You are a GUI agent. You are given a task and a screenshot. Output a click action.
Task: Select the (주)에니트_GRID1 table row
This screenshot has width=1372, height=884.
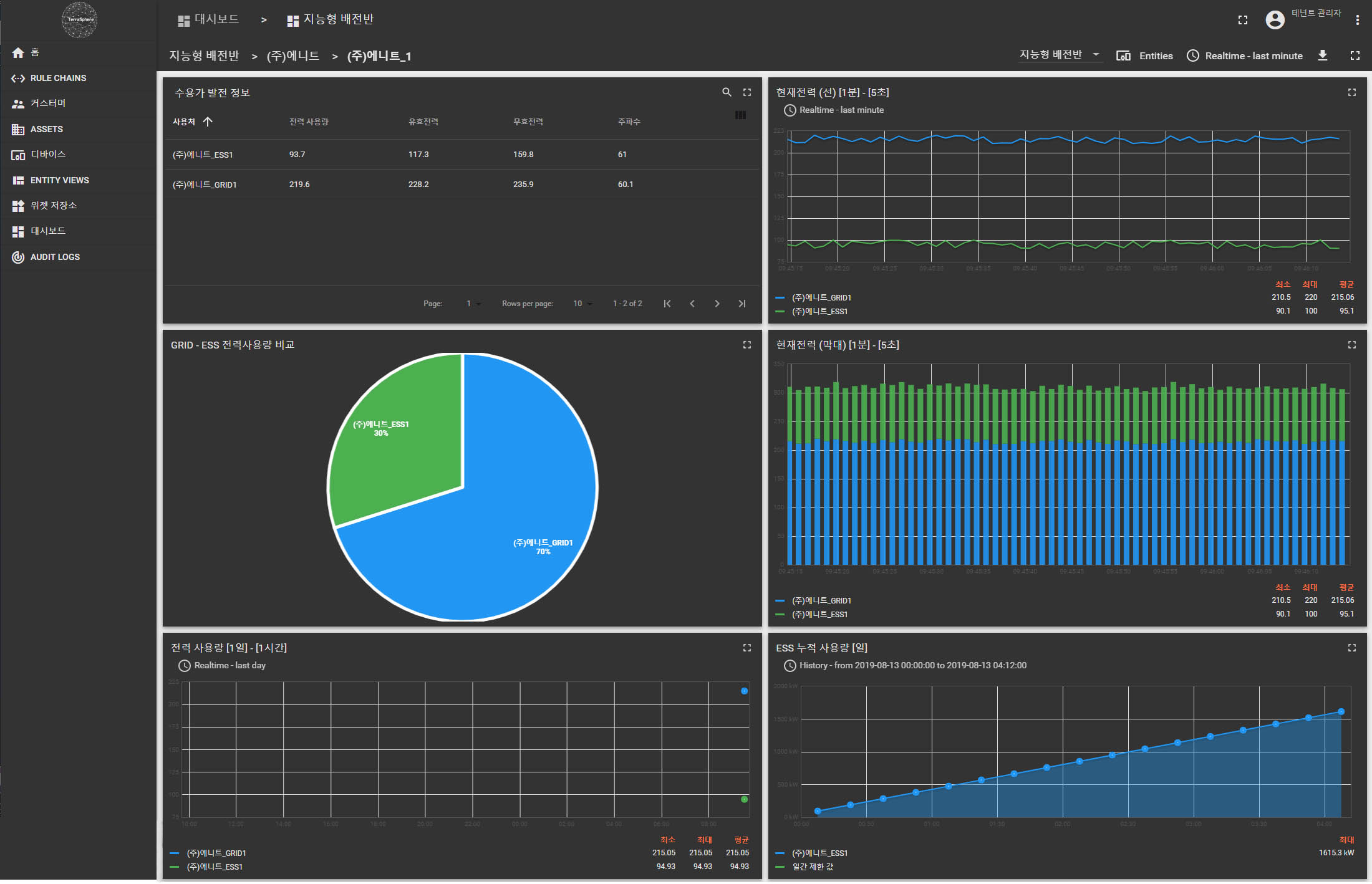click(462, 185)
